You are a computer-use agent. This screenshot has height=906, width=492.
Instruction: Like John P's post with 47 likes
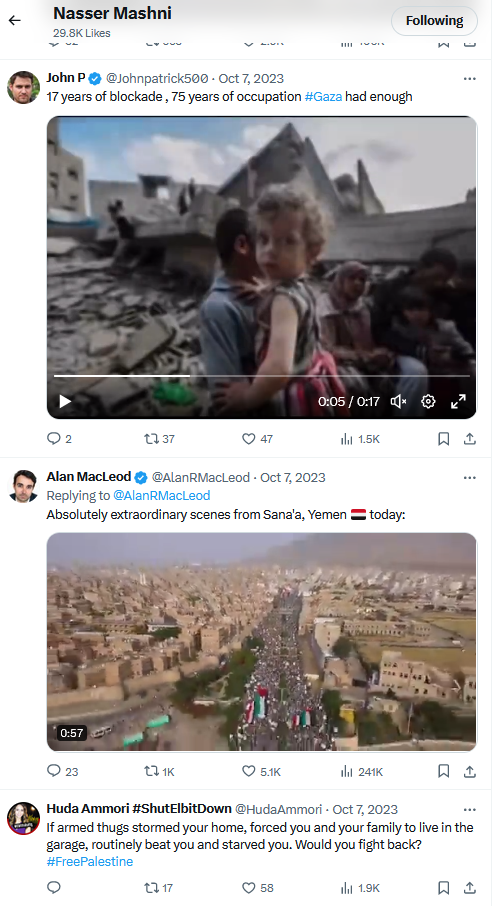coord(257,439)
